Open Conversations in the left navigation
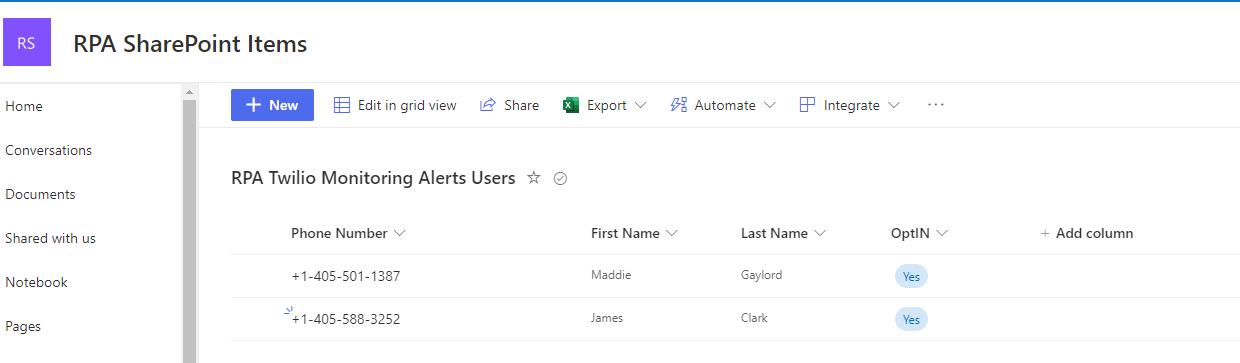Image resolution: width=1240 pixels, height=363 pixels. 48,150
